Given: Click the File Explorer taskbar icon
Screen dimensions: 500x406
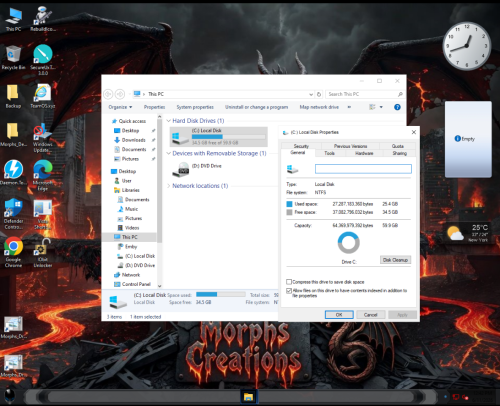Looking at the screenshot, I should click(249, 397).
